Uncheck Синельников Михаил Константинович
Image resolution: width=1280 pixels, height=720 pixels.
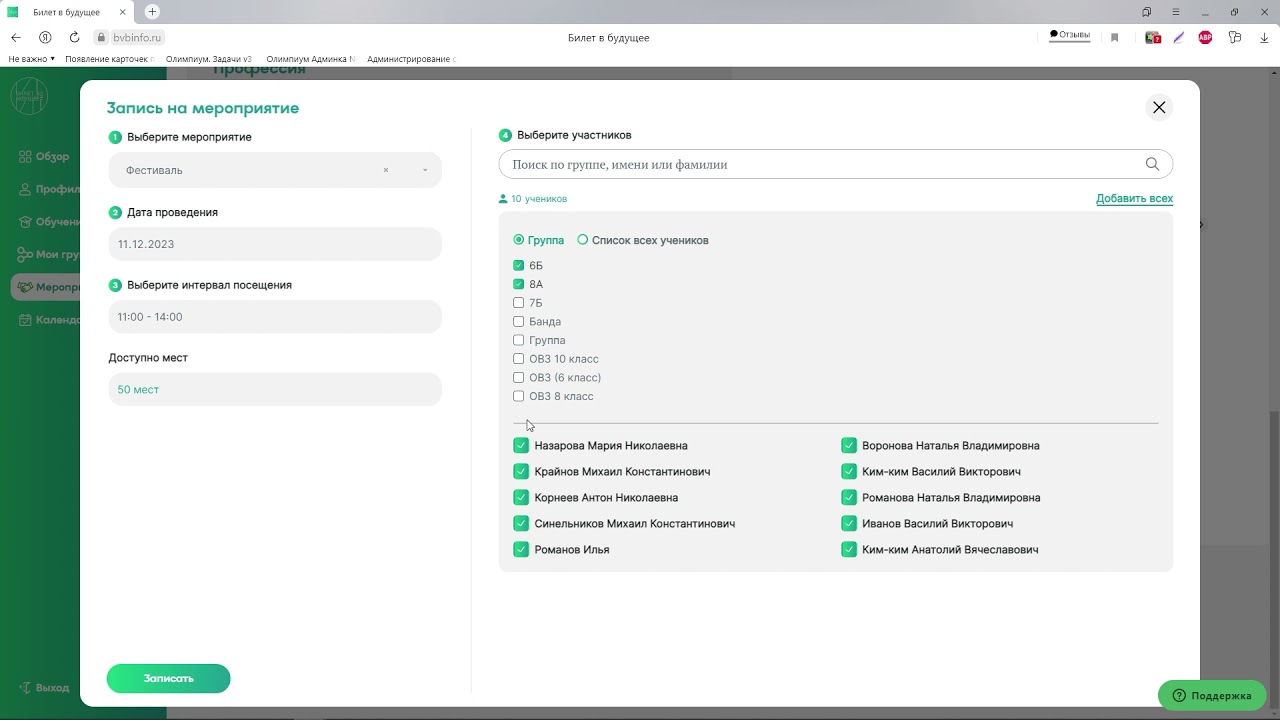click(x=521, y=524)
